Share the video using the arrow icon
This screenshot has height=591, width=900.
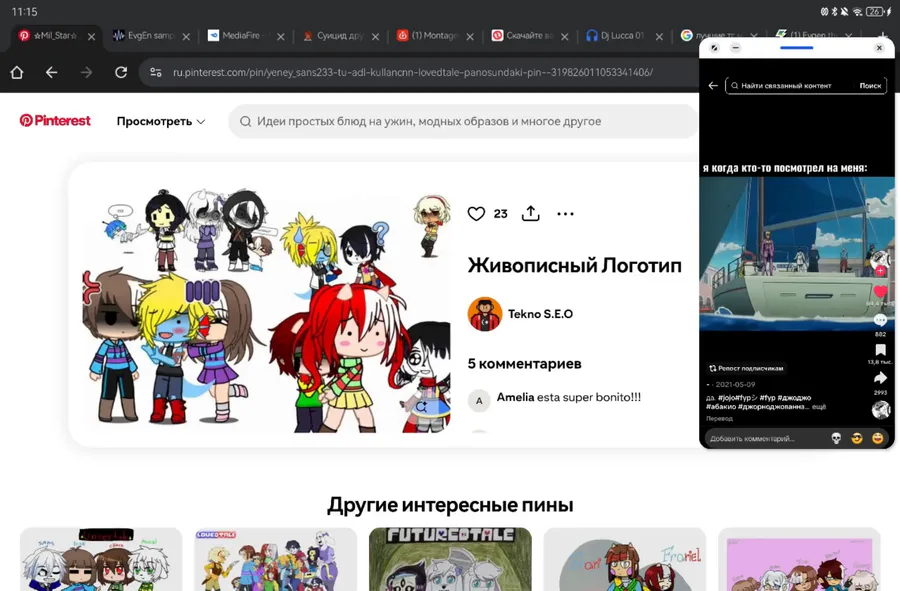click(880, 378)
